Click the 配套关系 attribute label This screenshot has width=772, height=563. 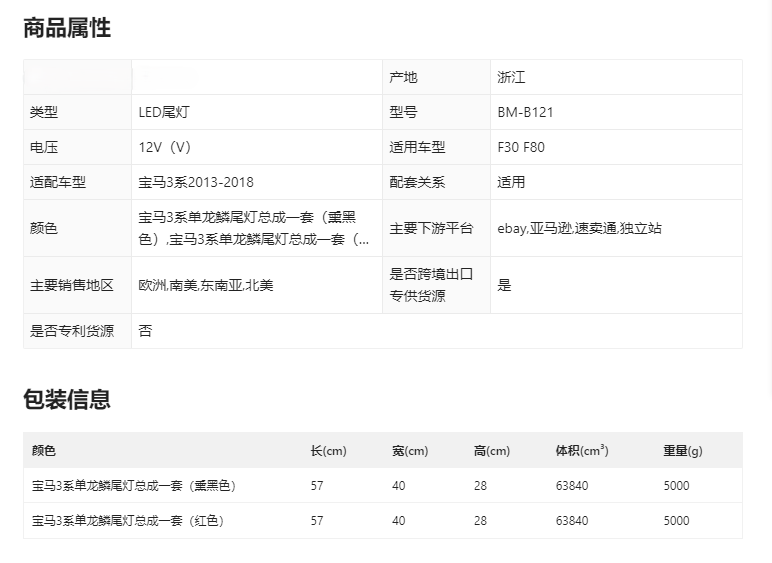(417, 182)
